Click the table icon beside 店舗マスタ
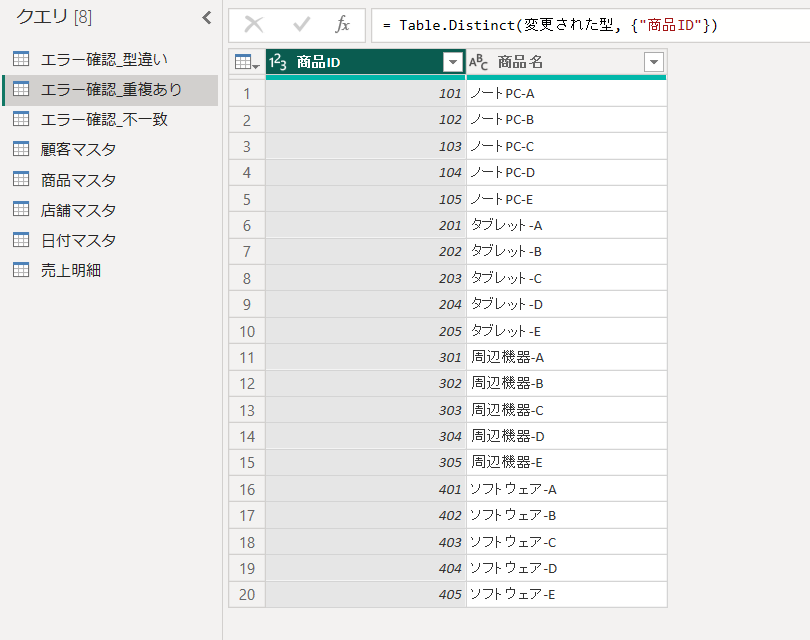Image resolution: width=810 pixels, height=640 pixels. tap(21, 209)
